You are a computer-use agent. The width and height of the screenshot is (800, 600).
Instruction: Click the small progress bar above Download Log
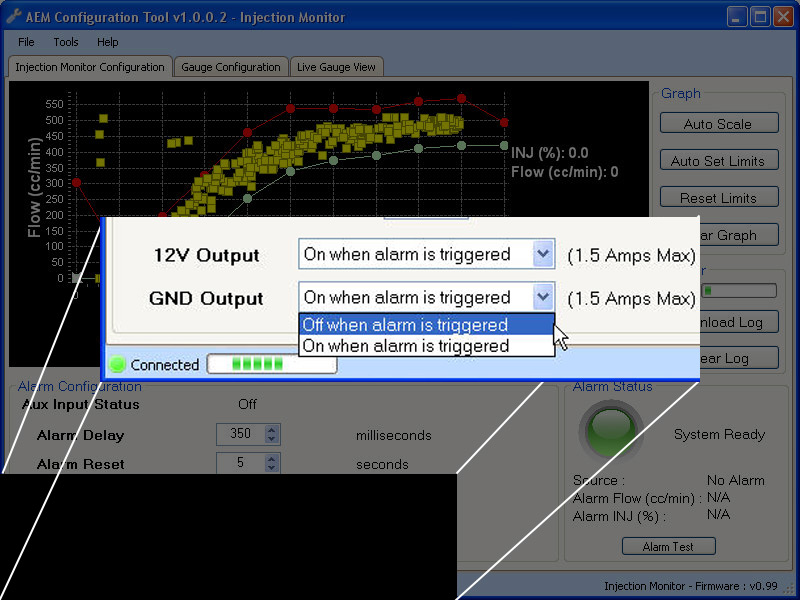click(x=739, y=291)
